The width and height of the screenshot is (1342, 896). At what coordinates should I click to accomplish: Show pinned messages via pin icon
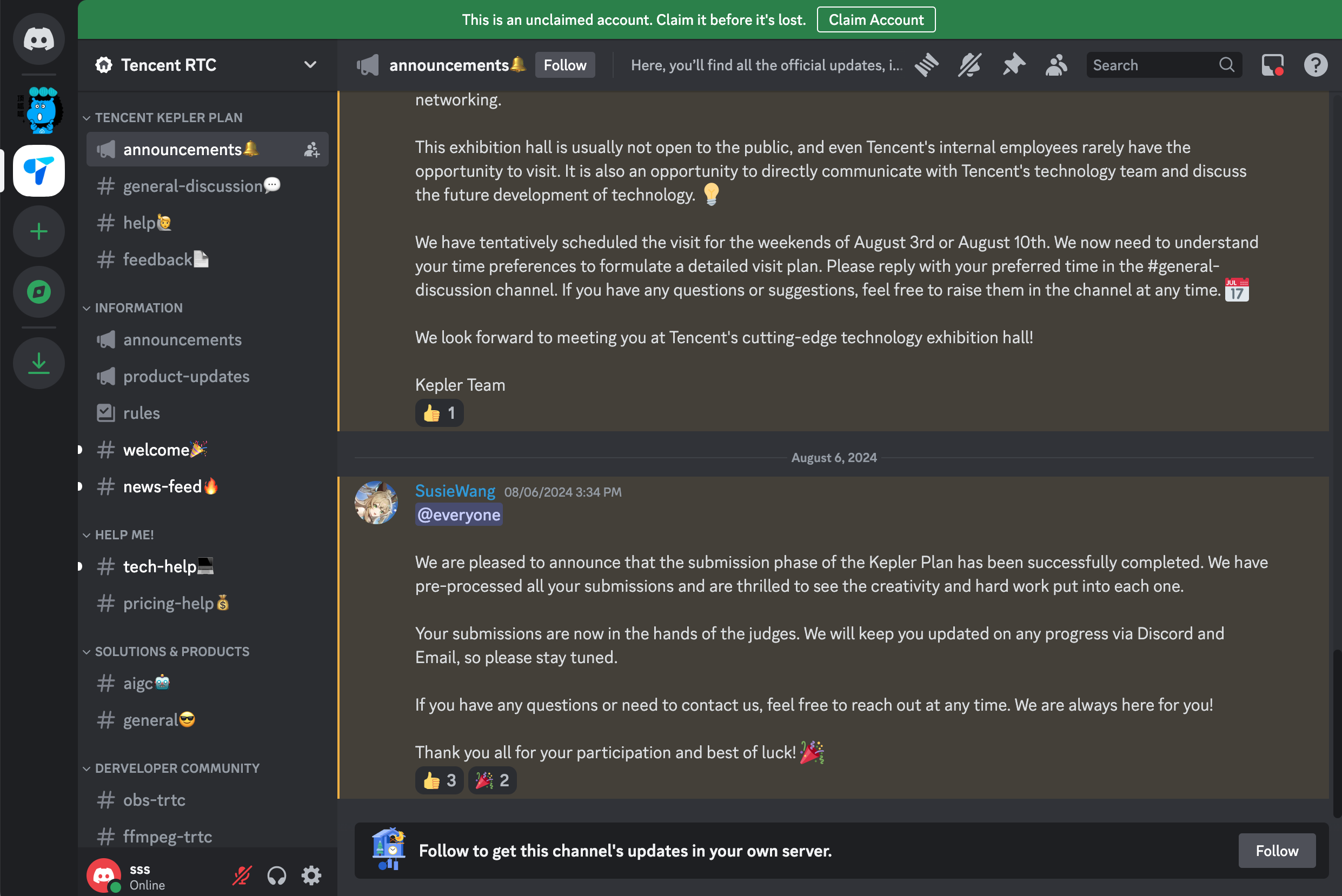(x=1013, y=65)
